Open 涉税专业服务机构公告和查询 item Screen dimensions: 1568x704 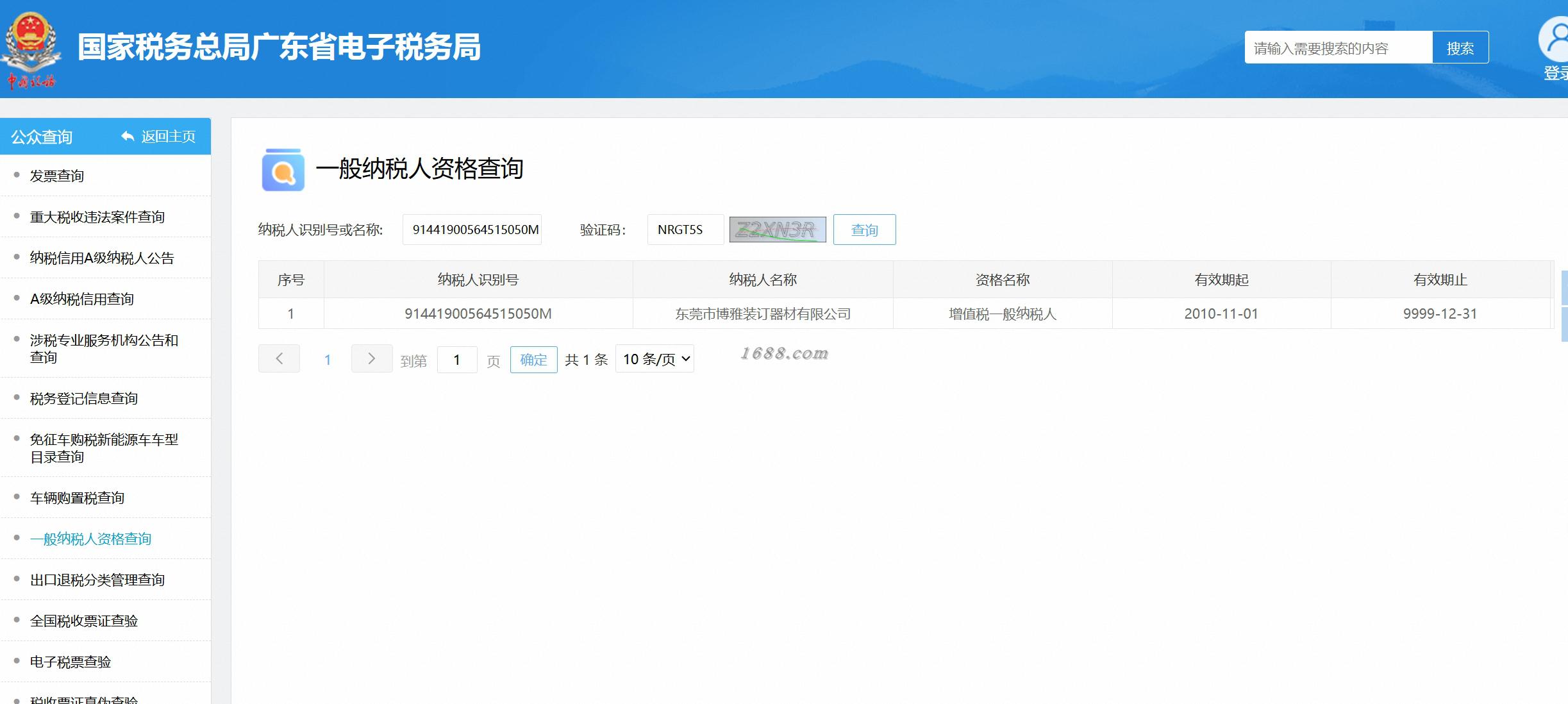point(104,349)
